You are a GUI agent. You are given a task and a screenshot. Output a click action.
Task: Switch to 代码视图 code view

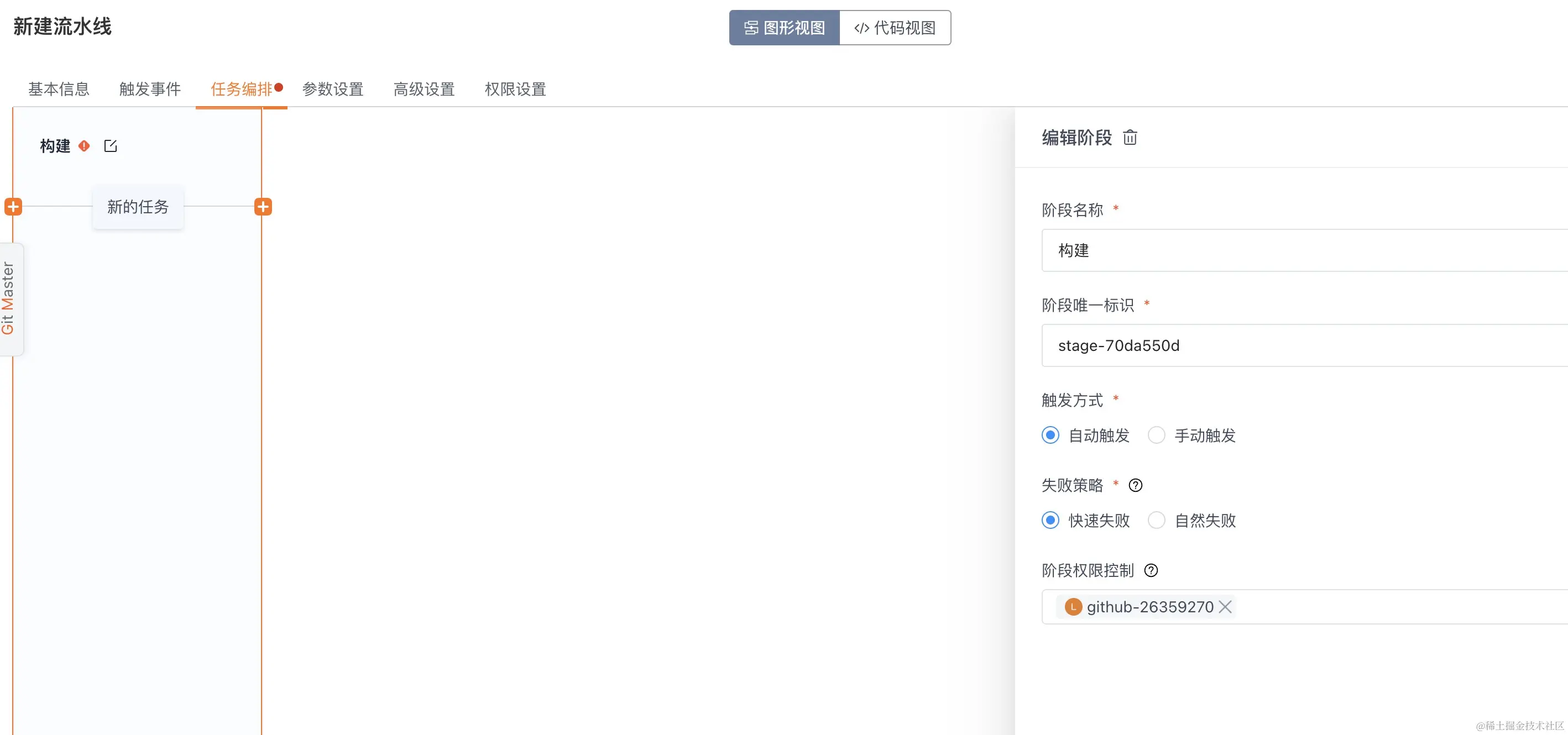[x=895, y=28]
